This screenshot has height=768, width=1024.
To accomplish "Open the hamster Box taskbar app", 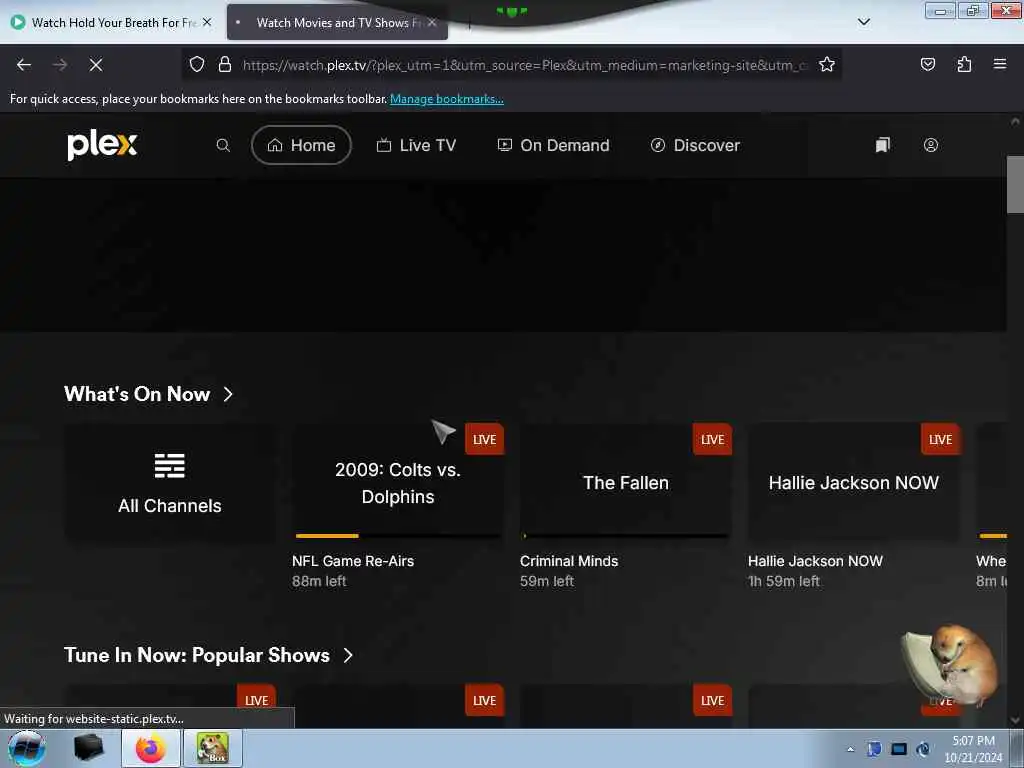I will pos(213,748).
